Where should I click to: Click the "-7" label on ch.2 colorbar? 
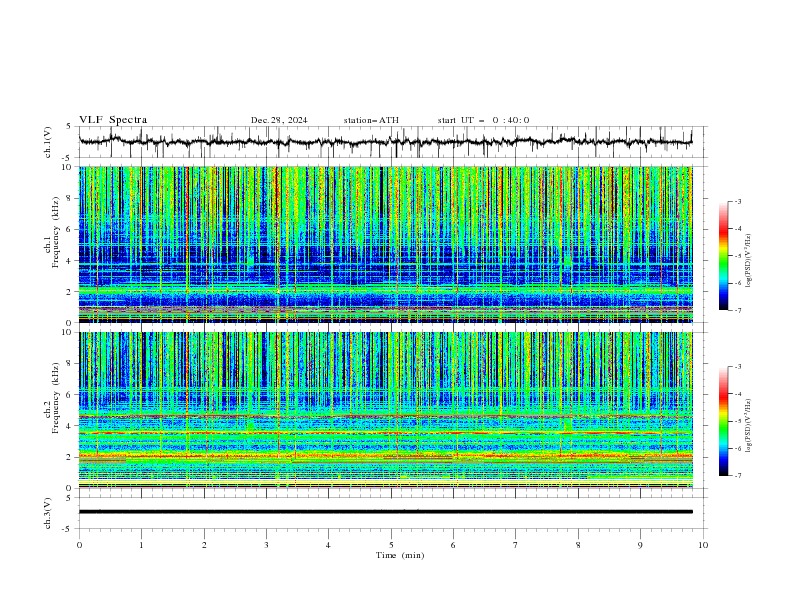click(738, 476)
